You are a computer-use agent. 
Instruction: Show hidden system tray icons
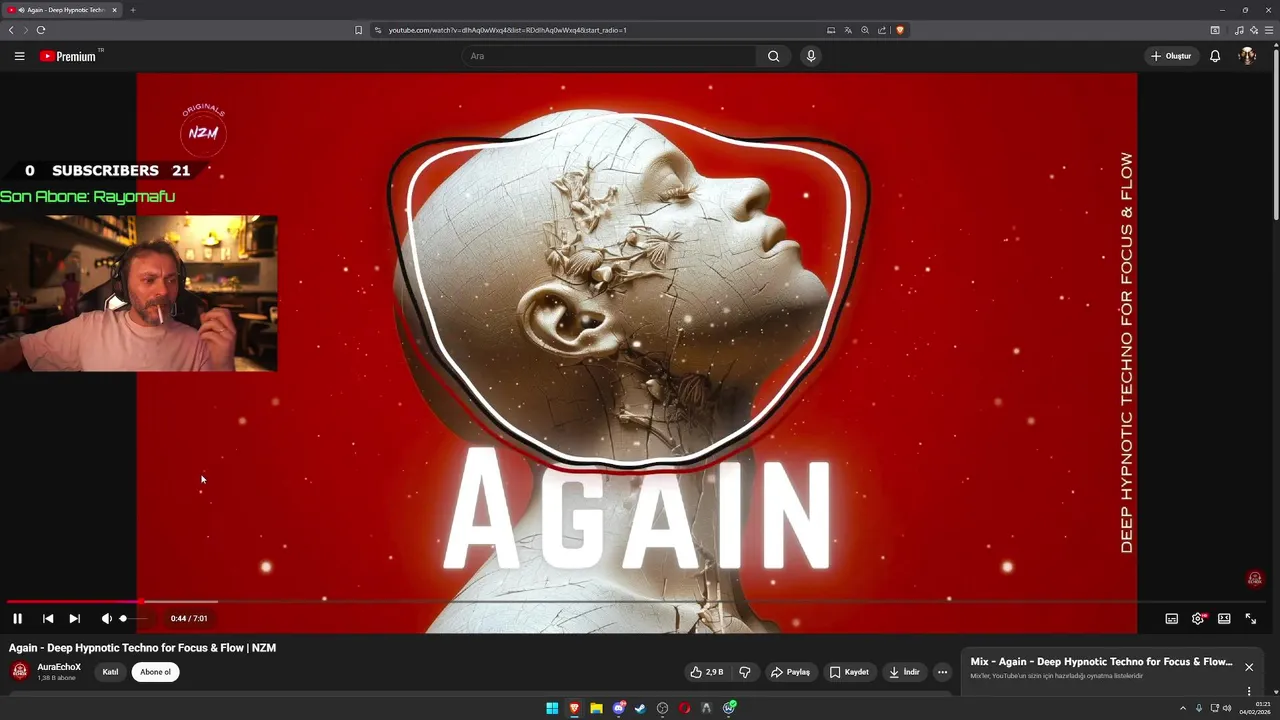pos(1183,708)
